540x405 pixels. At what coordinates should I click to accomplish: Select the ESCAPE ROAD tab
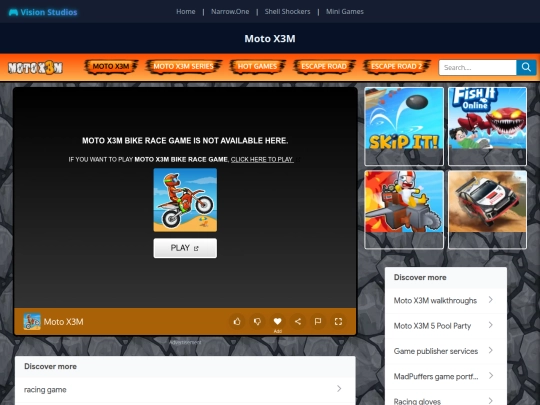click(324, 66)
